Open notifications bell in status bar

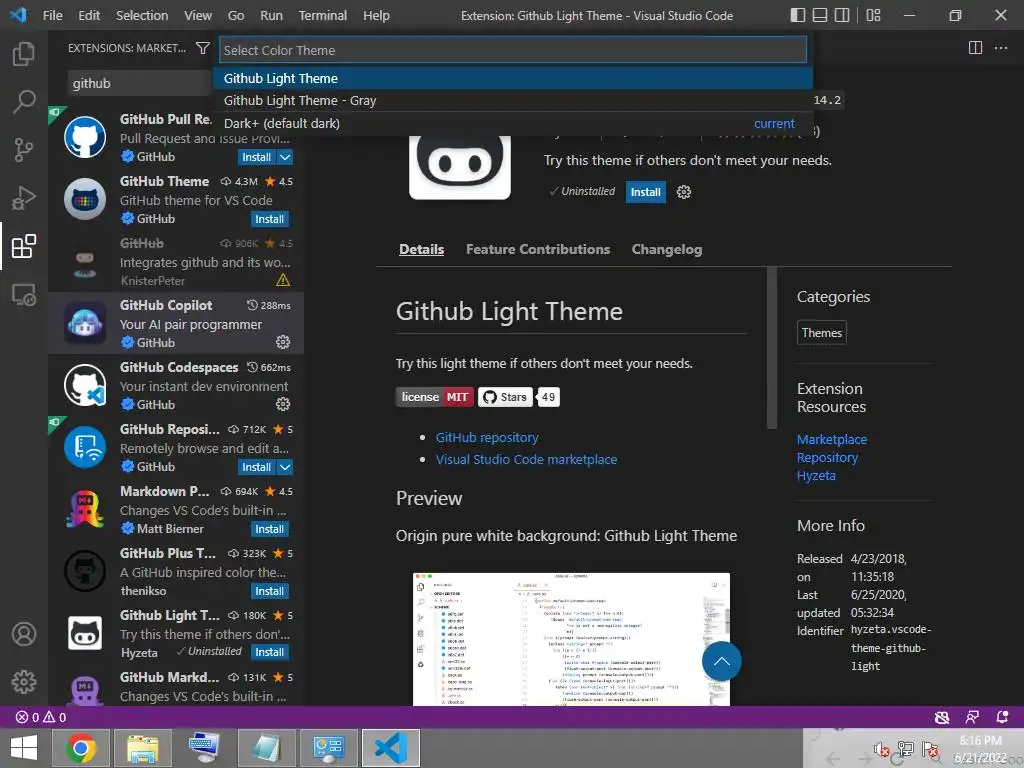coord(1002,717)
